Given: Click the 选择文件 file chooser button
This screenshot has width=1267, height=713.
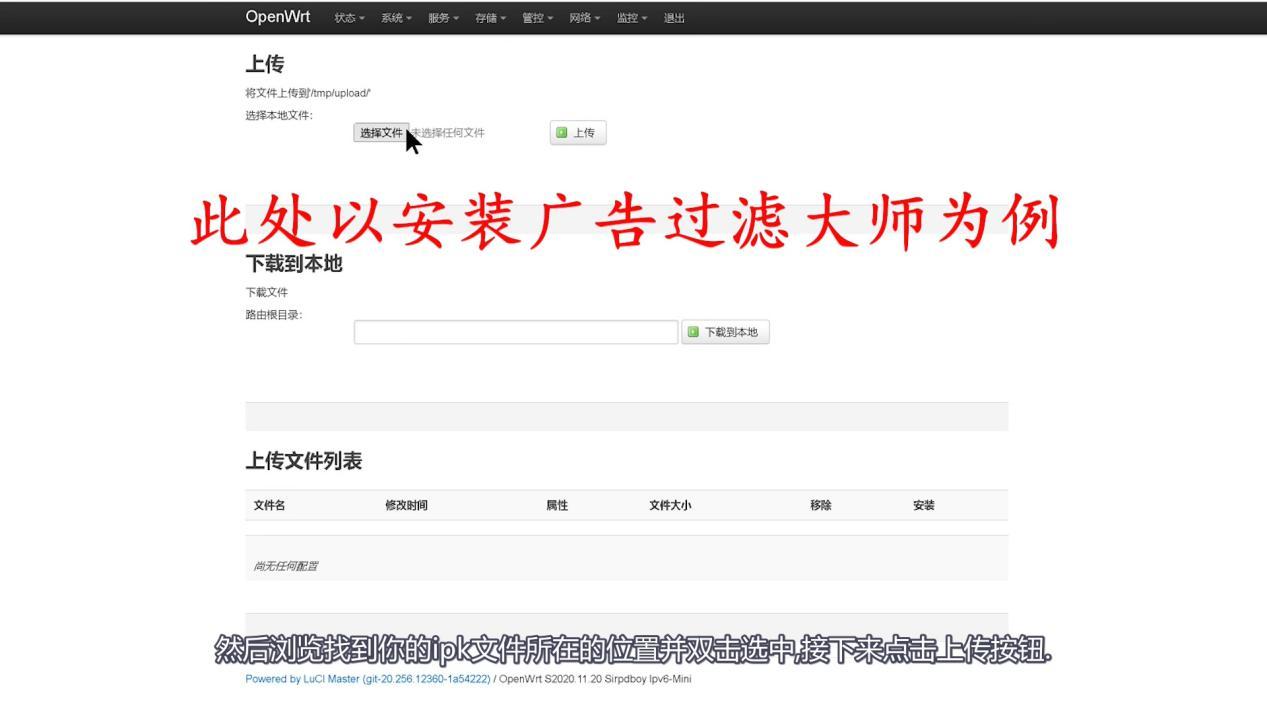Looking at the screenshot, I should point(381,132).
